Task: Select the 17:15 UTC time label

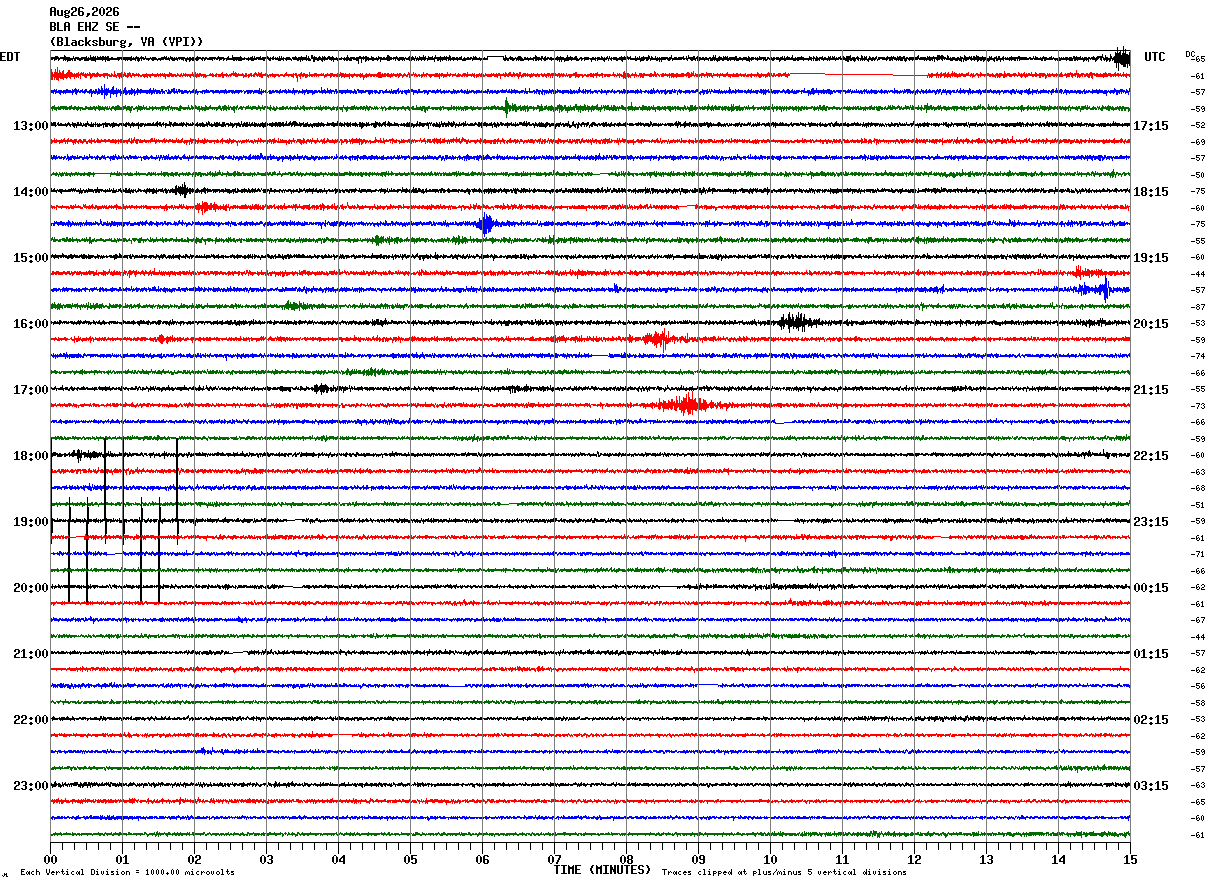Action: tap(1150, 126)
